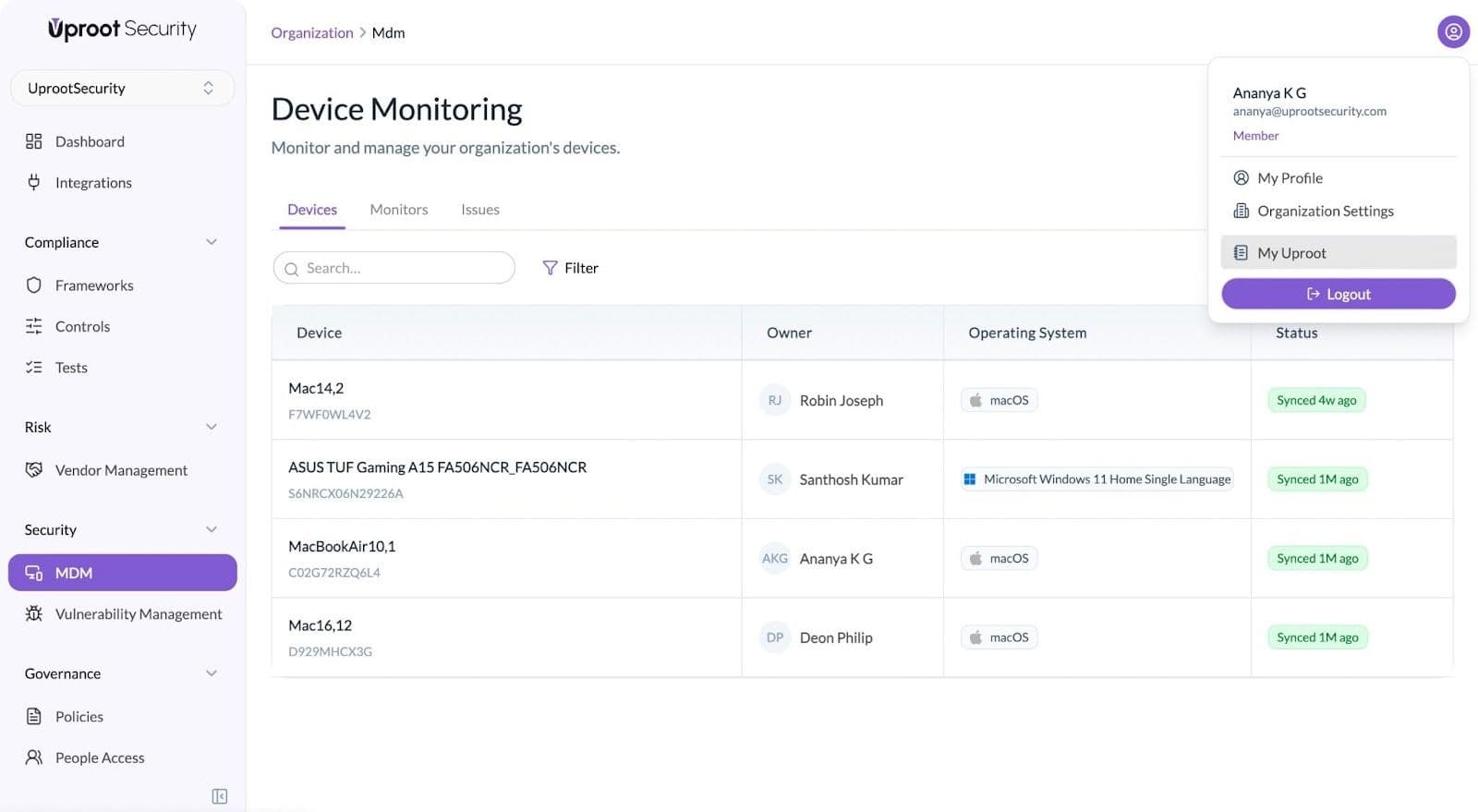Click the People Access person icon
The image size is (1478, 812).
pyautogui.click(x=34, y=757)
